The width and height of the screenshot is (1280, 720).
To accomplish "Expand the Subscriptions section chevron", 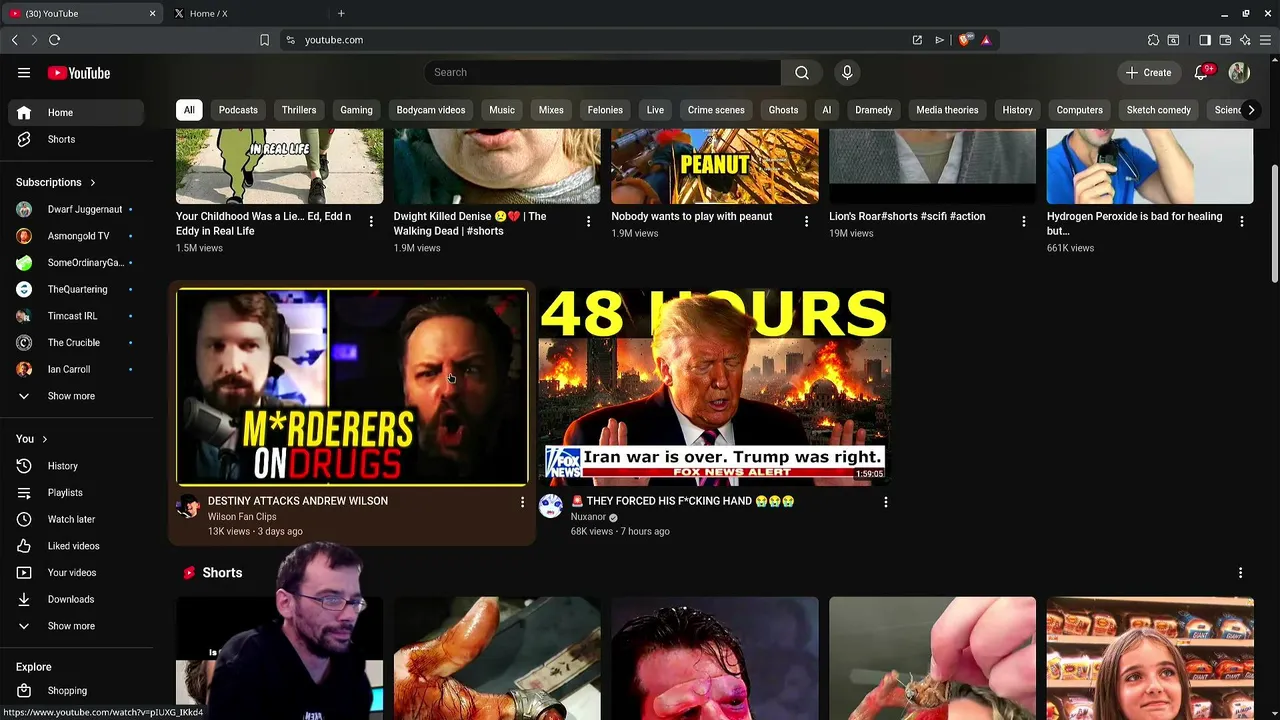I will click(x=92, y=183).
